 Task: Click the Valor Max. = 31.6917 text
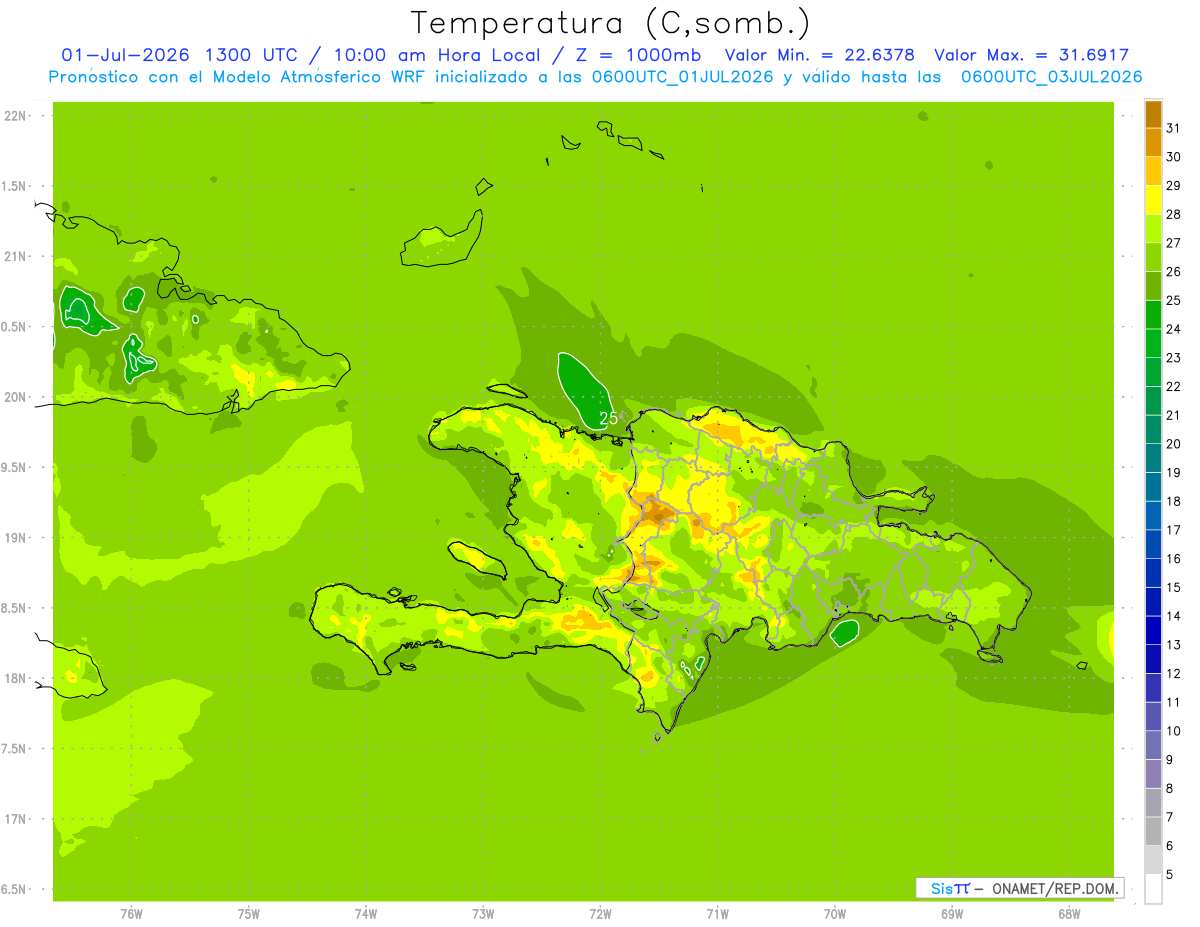pyautogui.click(x=1032, y=55)
